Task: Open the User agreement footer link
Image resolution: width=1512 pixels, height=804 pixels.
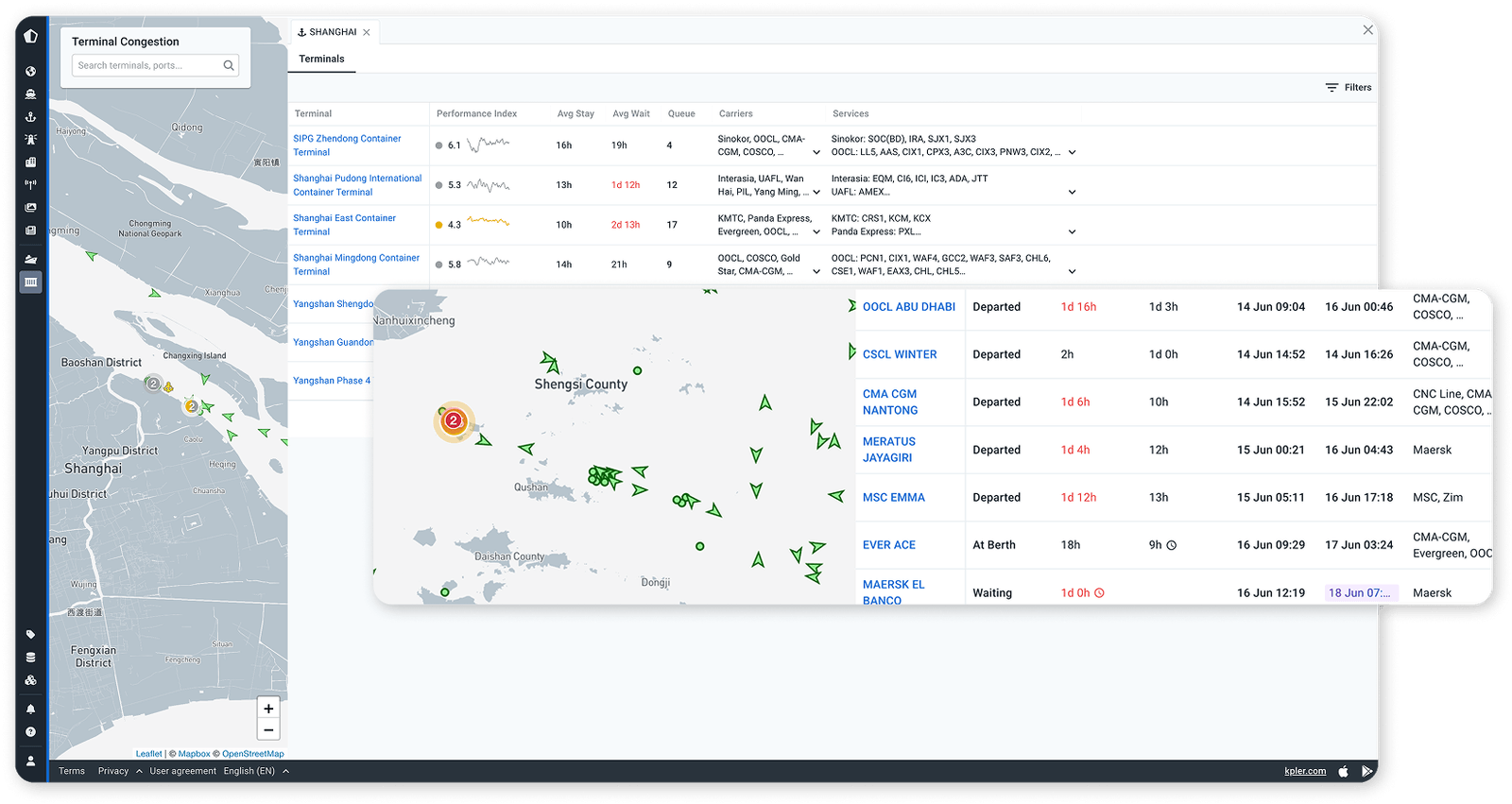Action: tap(182, 771)
